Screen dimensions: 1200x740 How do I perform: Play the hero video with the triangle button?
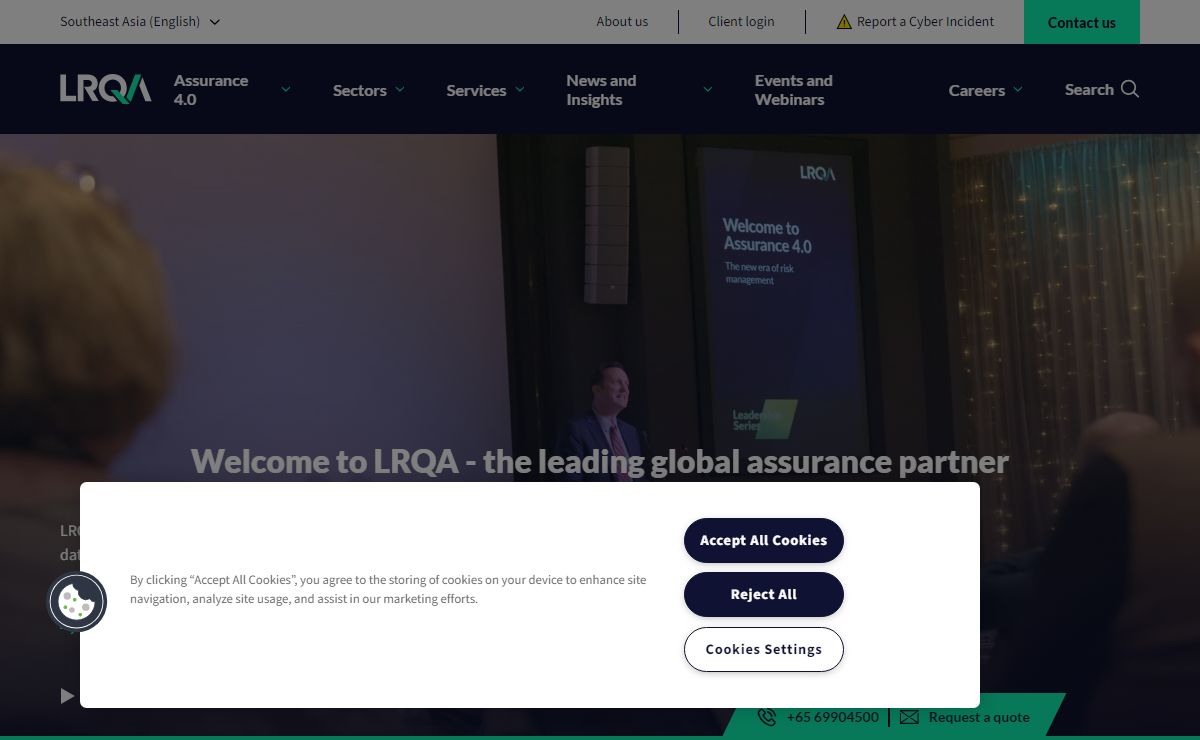point(67,695)
